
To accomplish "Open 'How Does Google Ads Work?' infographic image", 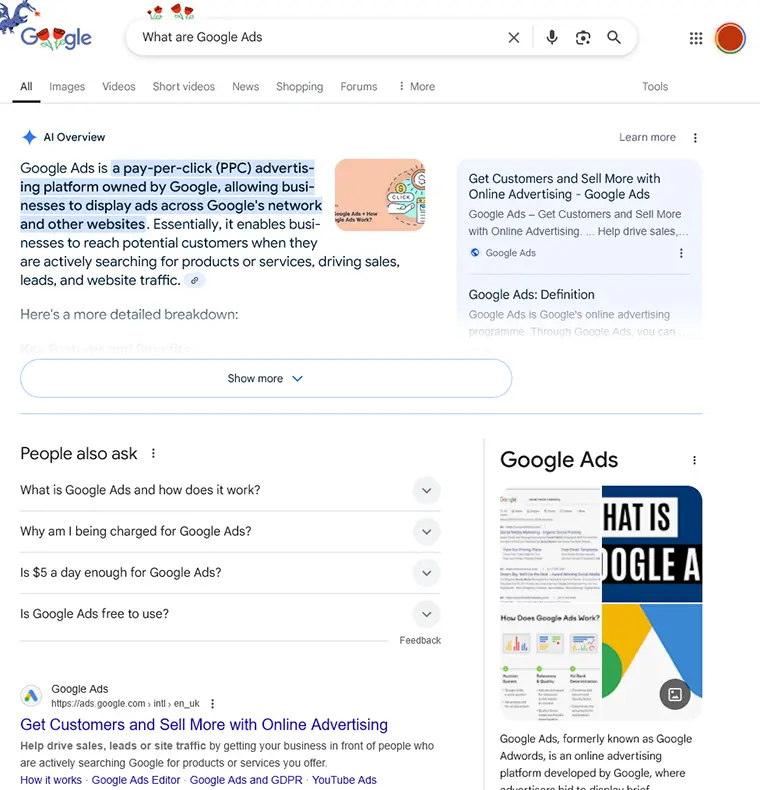I will (x=550, y=662).
